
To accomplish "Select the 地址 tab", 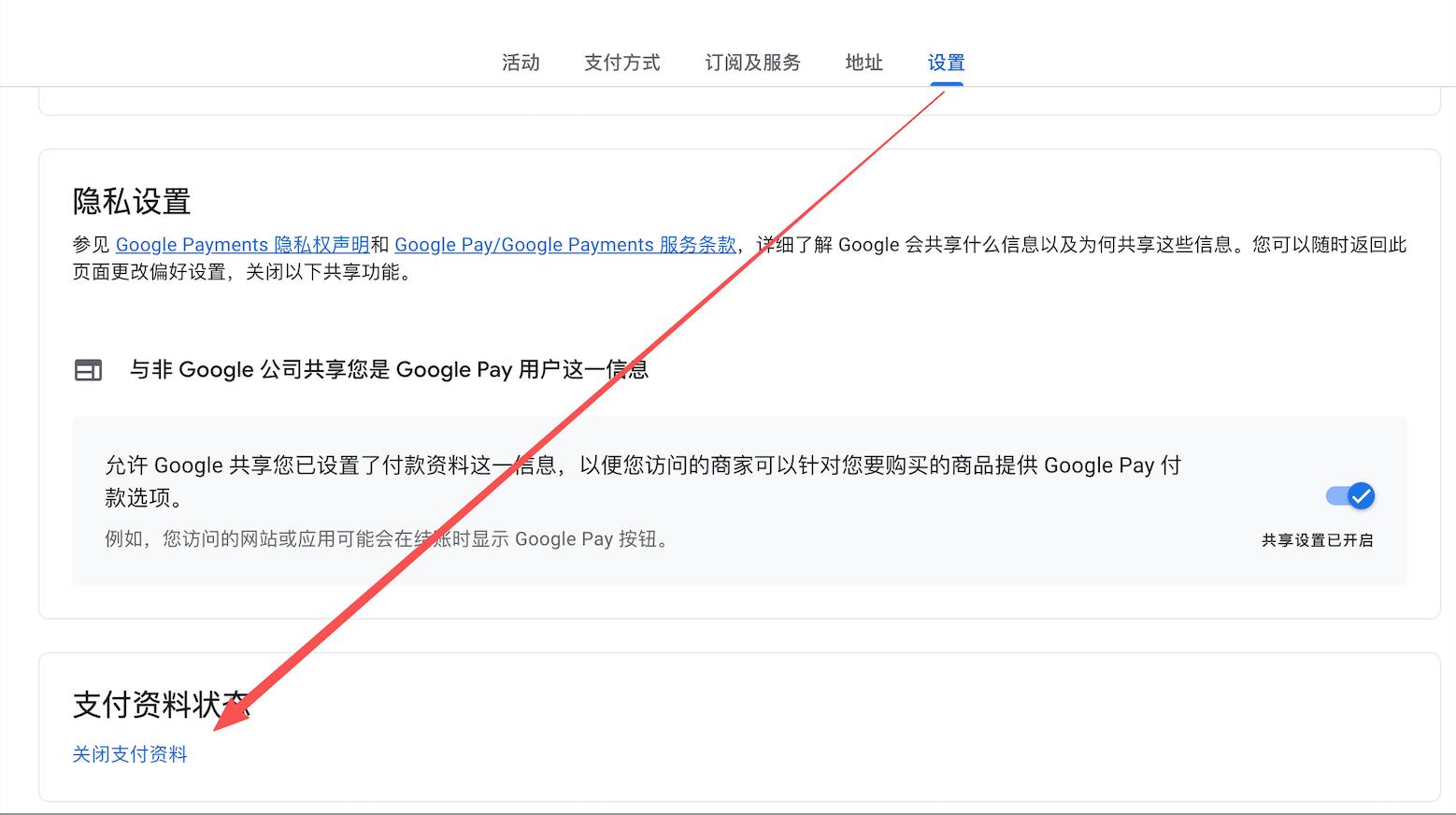I will click(x=864, y=63).
